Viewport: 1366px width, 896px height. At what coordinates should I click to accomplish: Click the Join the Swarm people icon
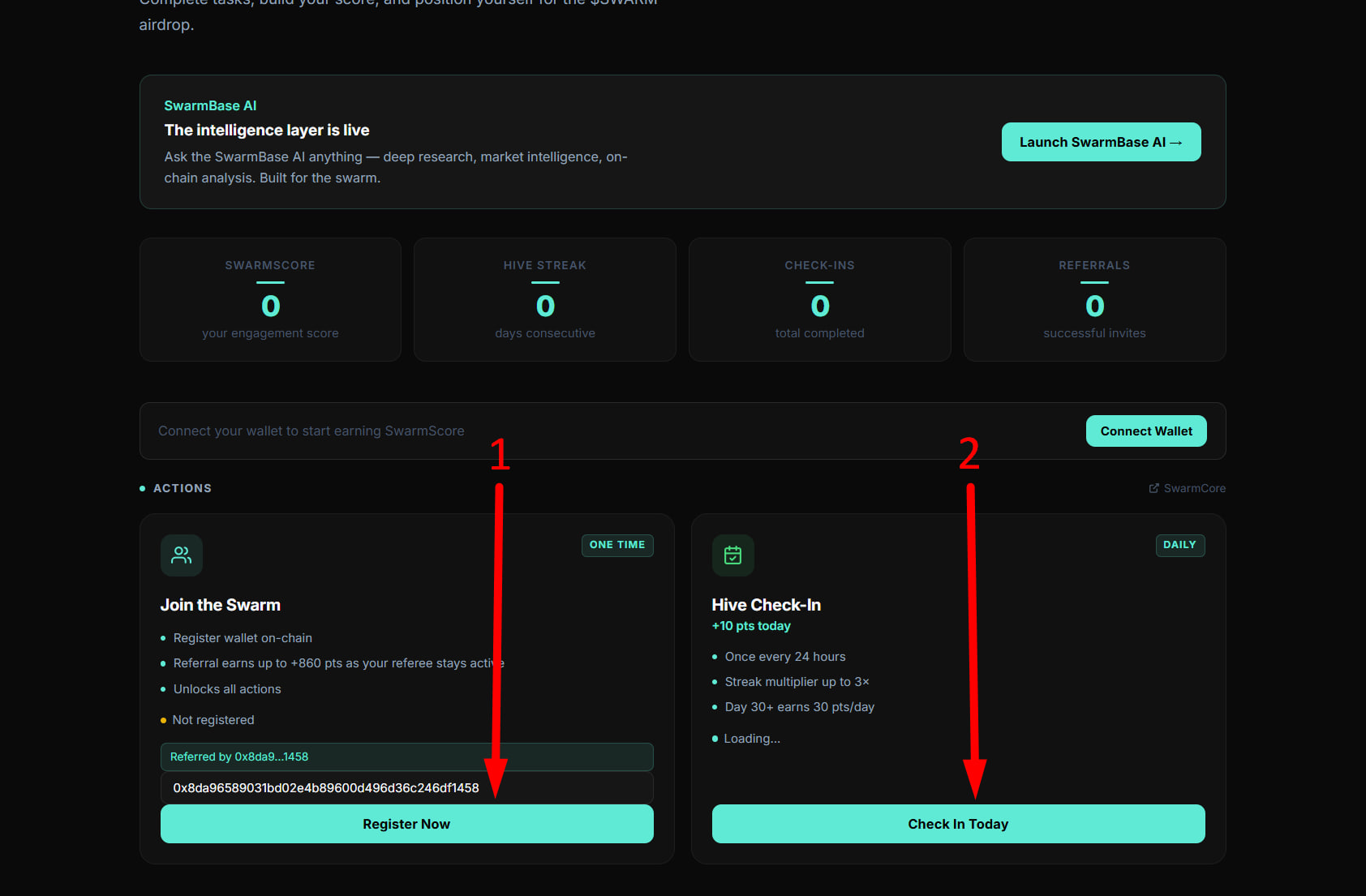coord(182,555)
